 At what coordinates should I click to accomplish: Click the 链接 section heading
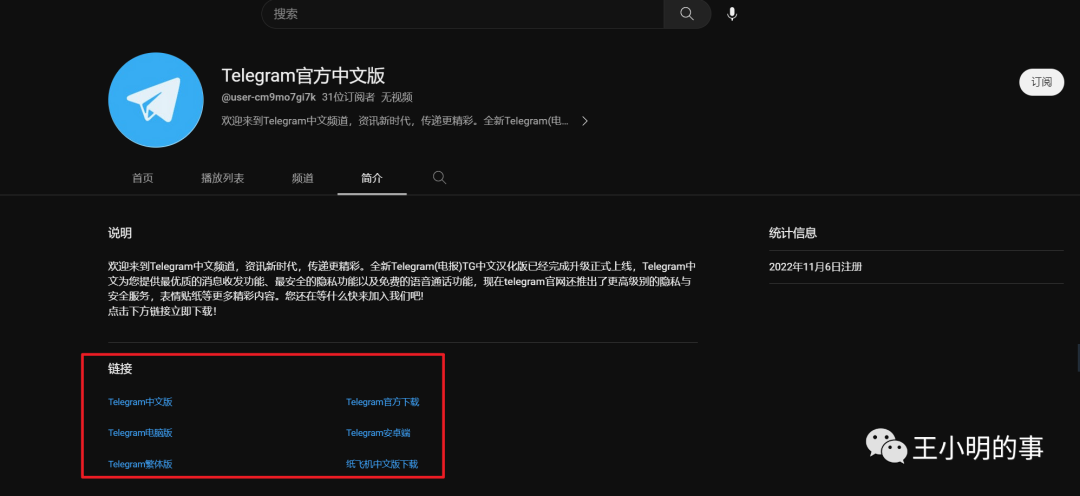120,369
